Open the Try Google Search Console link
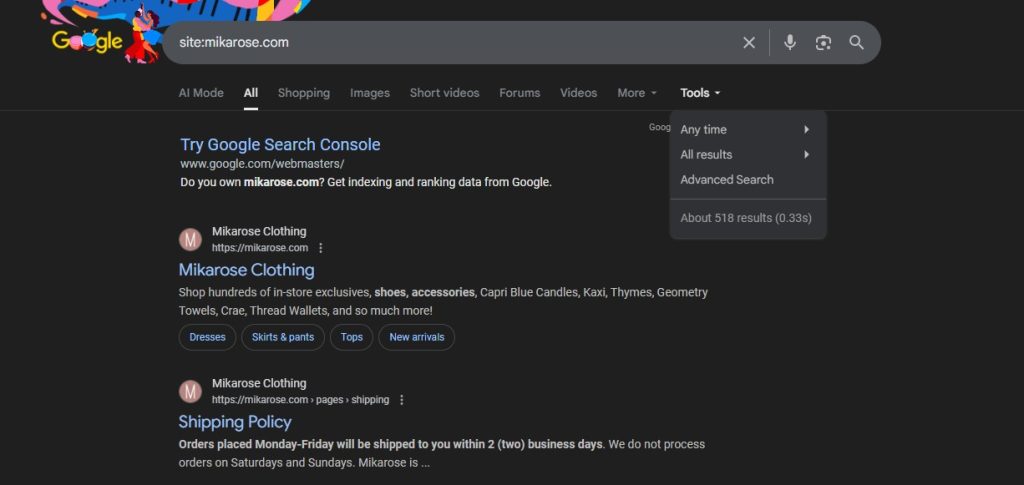Viewport: 1024px width, 485px height. point(280,145)
